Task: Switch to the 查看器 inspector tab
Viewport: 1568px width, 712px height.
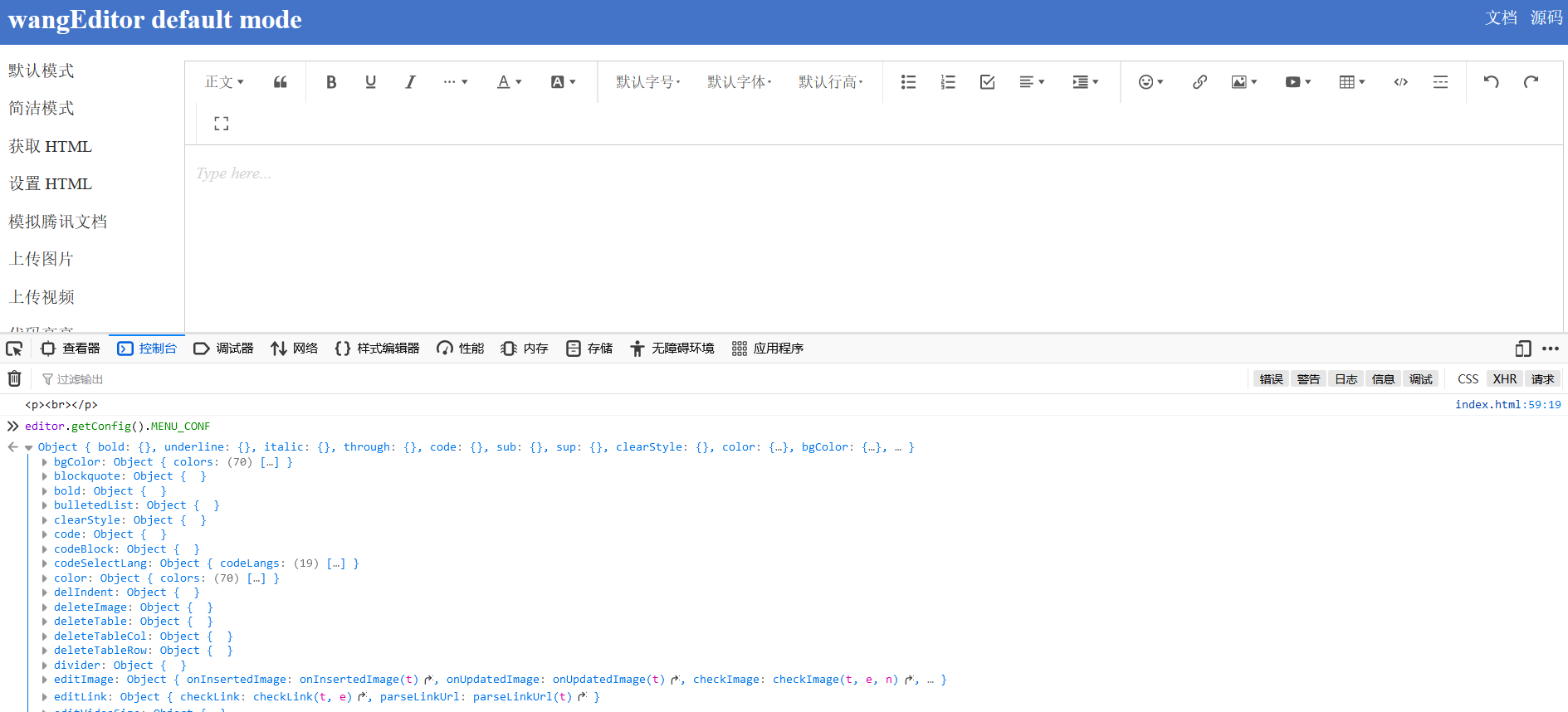Action: [x=71, y=349]
